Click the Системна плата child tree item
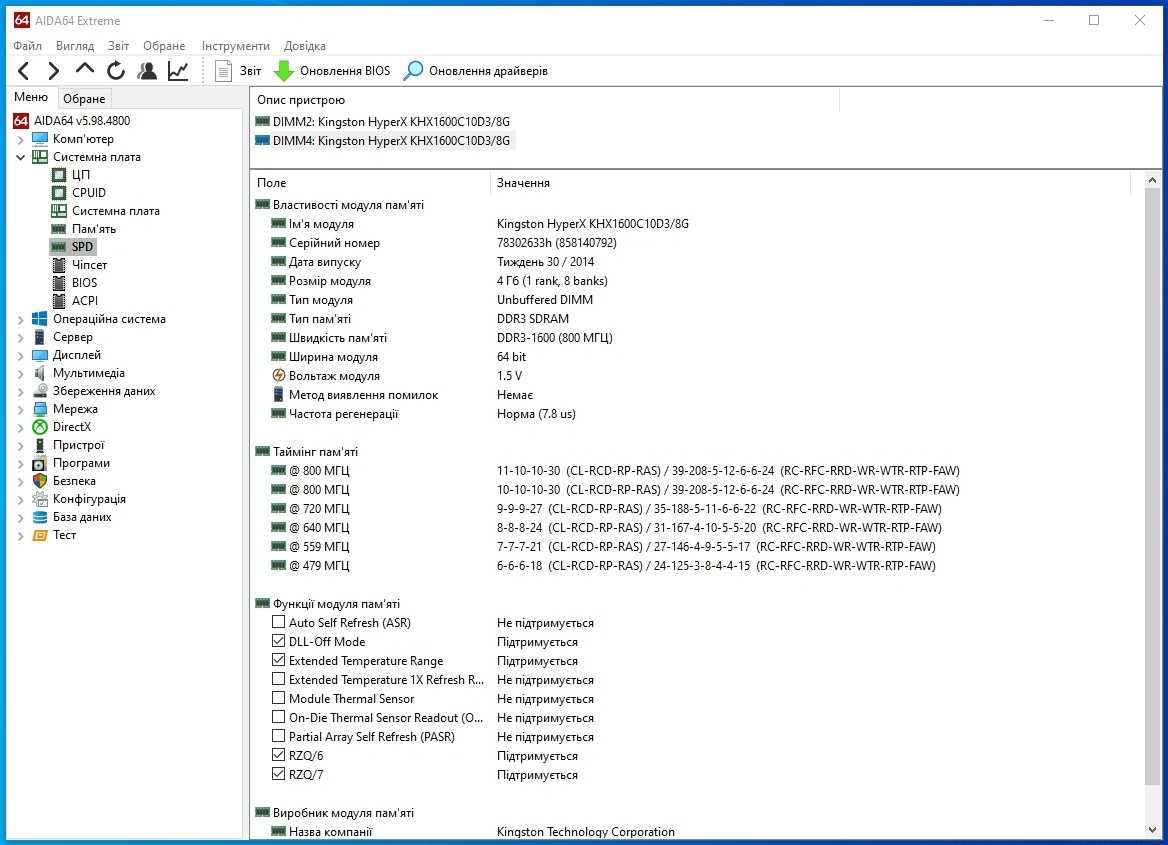Viewport: 1168px width, 845px height. (x=115, y=211)
